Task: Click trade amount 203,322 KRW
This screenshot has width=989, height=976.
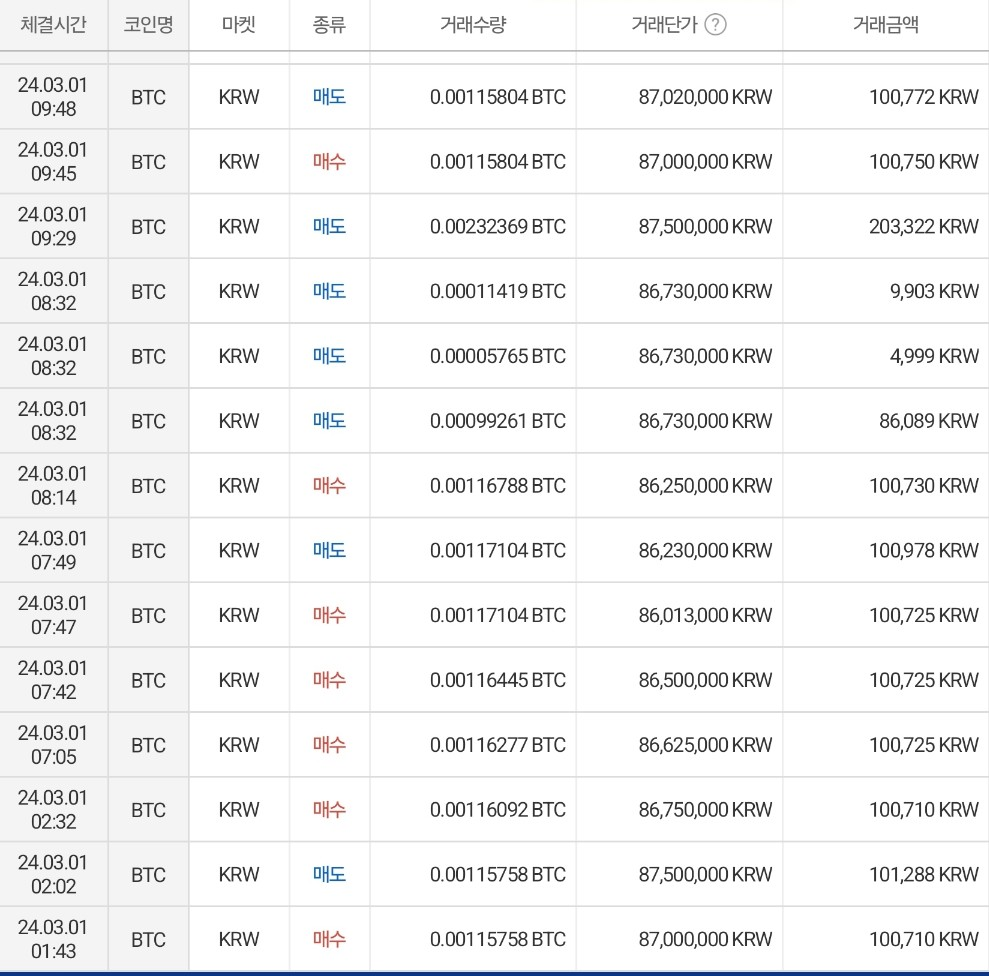Action: tap(923, 226)
